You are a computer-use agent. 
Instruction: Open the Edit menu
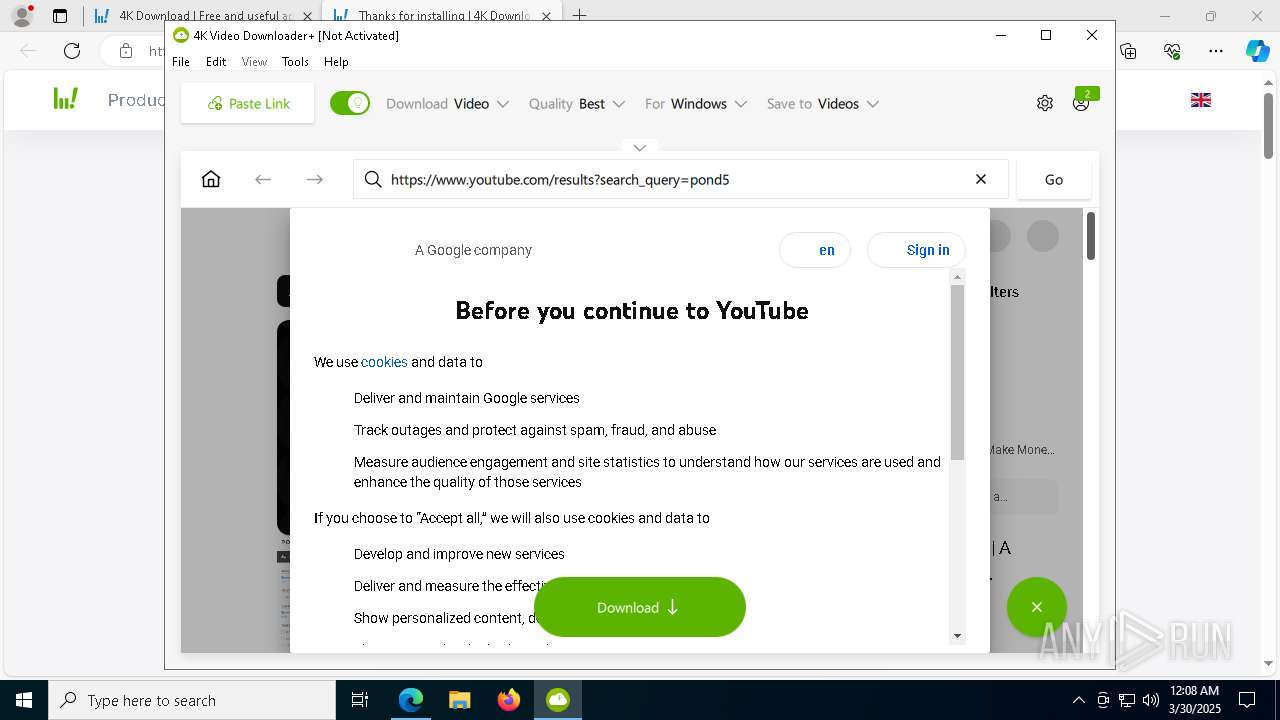click(x=216, y=62)
